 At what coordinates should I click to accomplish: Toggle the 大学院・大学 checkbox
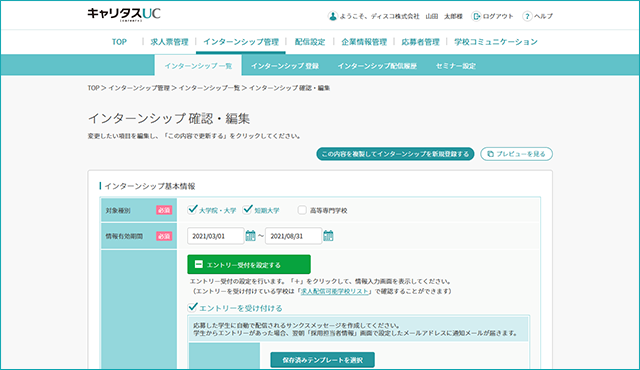pos(192,210)
